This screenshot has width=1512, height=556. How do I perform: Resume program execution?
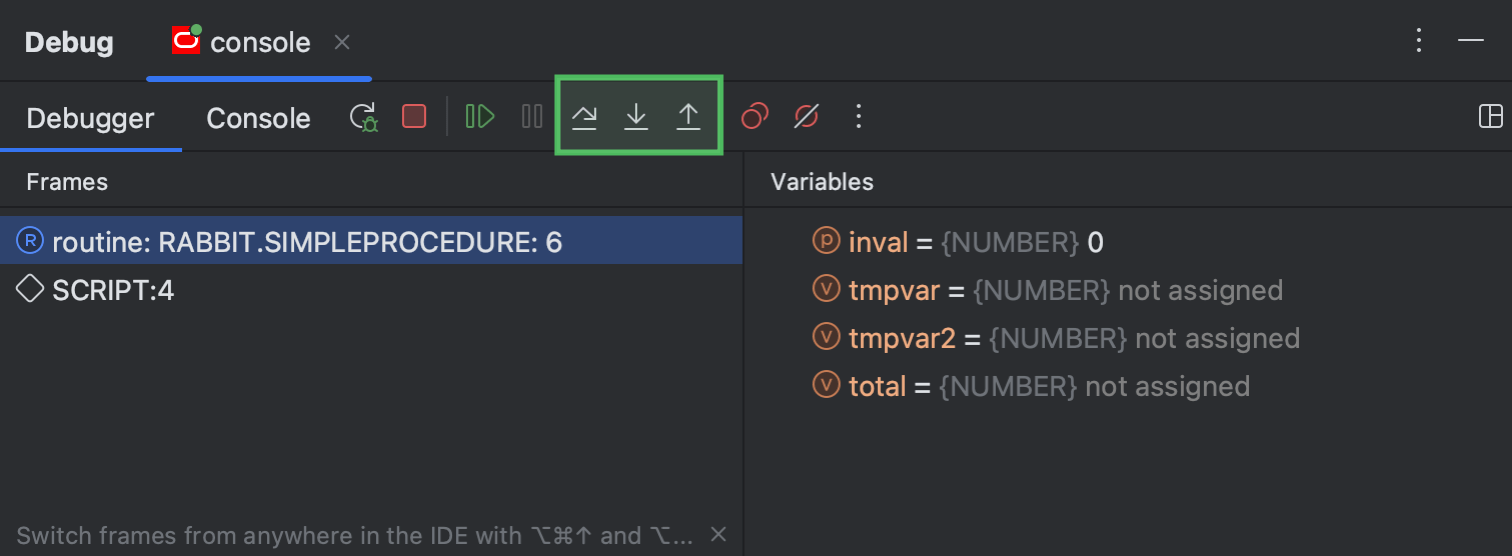coord(480,117)
